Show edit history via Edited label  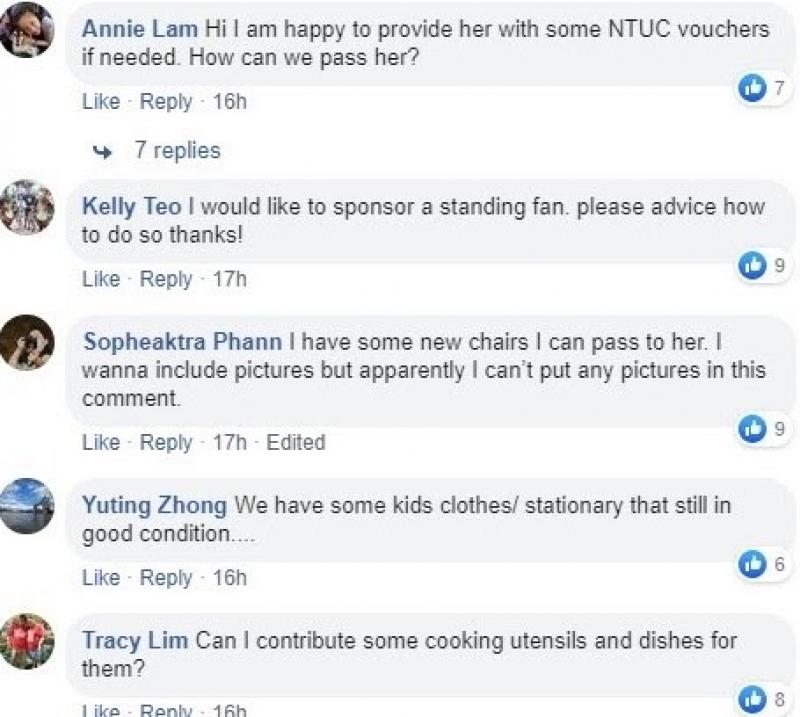[295, 442]
